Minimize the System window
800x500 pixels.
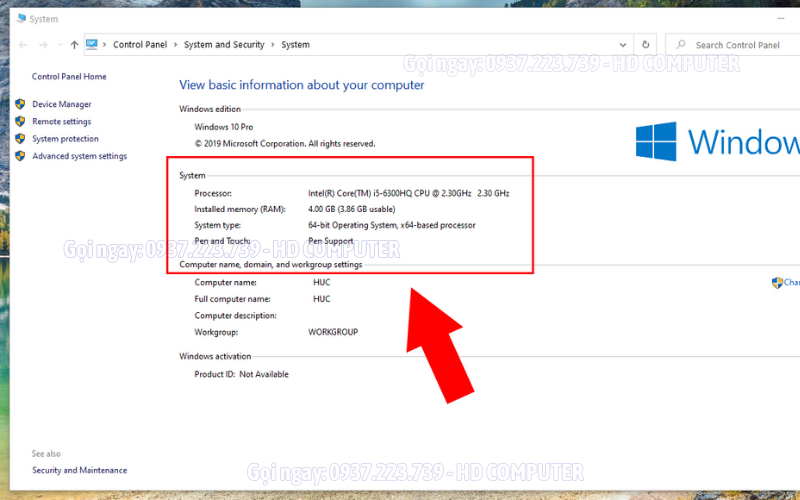pos(781,18)
